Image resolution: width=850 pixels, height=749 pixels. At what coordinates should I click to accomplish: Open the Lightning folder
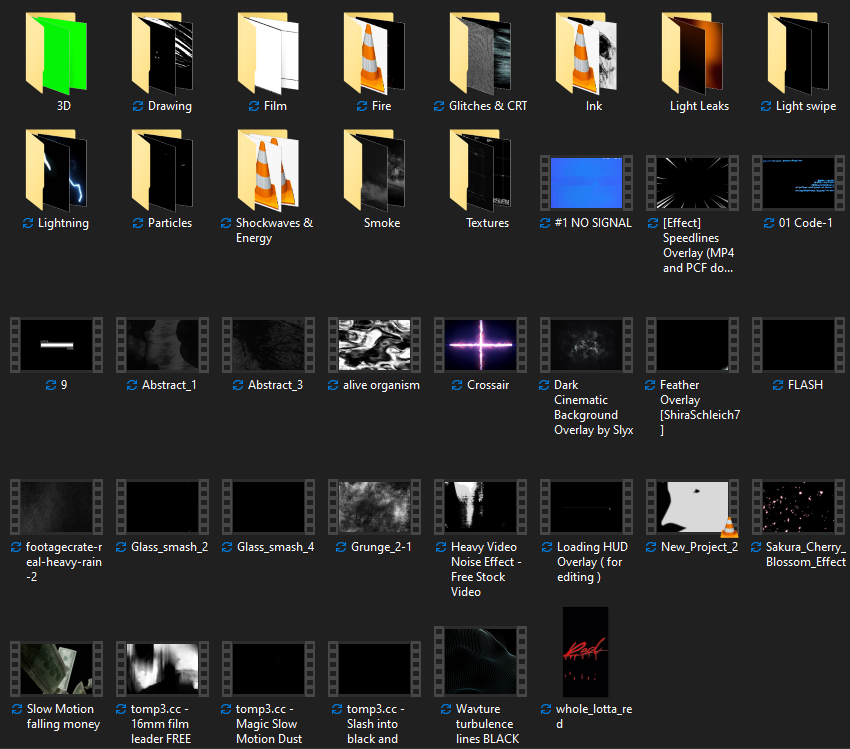coord(56,170)
